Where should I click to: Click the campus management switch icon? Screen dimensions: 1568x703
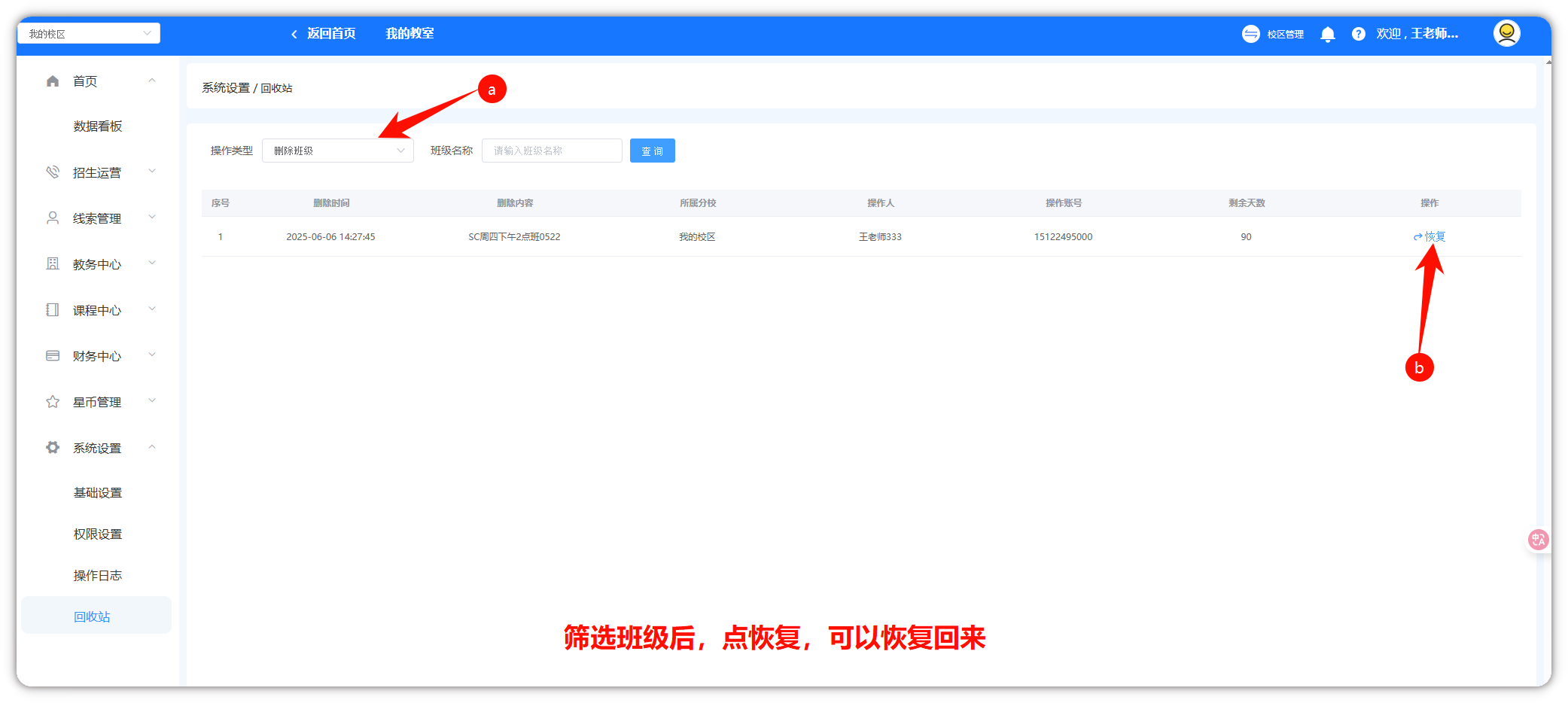(x=1250, y=35)
